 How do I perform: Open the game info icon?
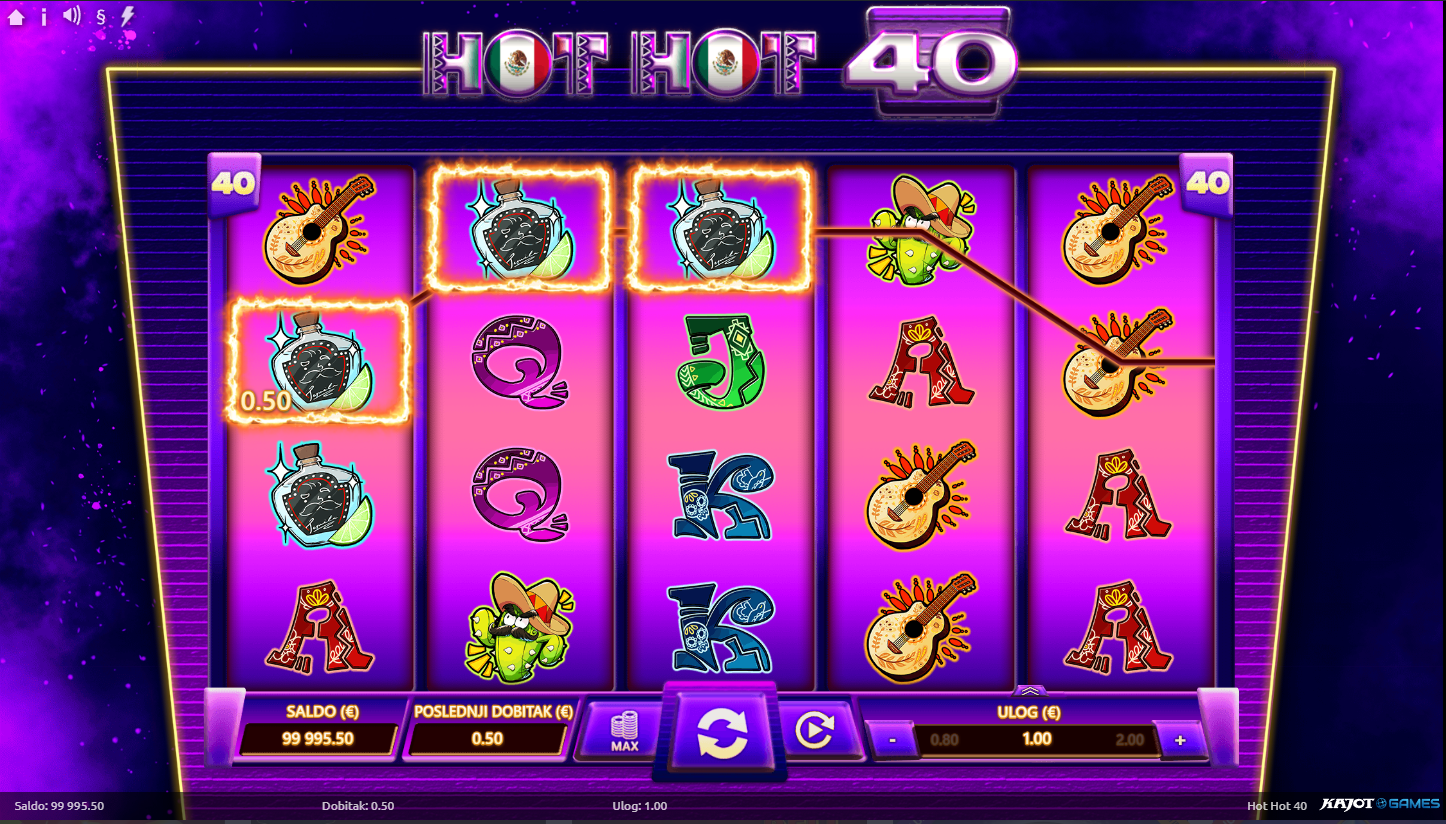coord(43,16)
